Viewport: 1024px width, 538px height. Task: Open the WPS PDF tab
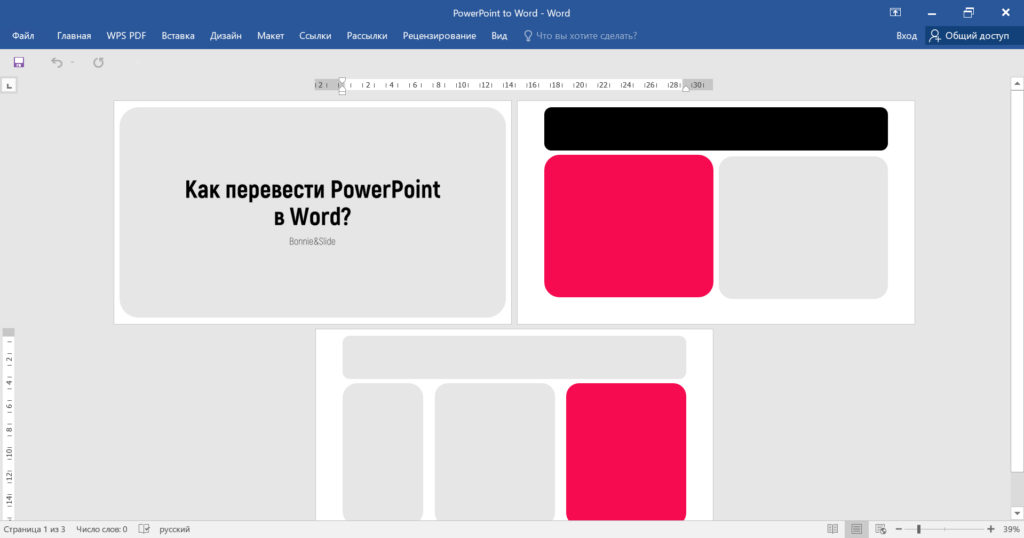[x=126, y=36]
